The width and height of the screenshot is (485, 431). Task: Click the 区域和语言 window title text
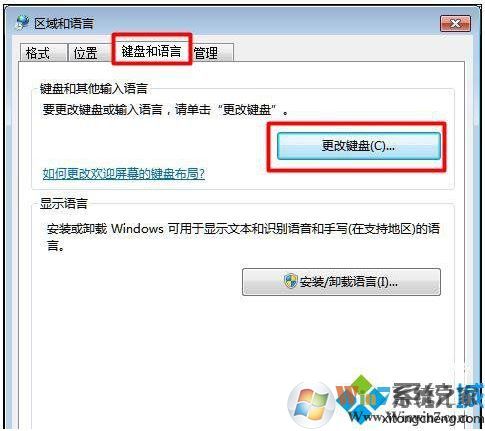[x=64, y=24]
